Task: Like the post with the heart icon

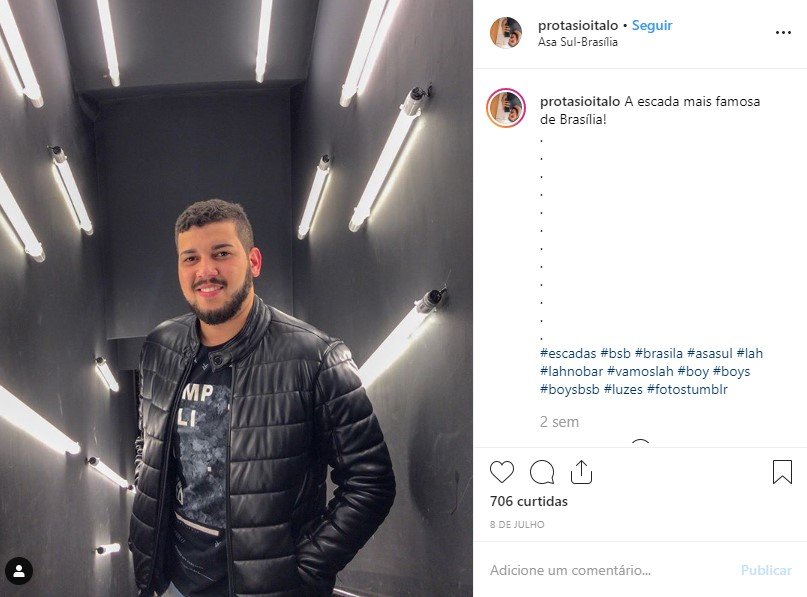Action: pos(502,472)
